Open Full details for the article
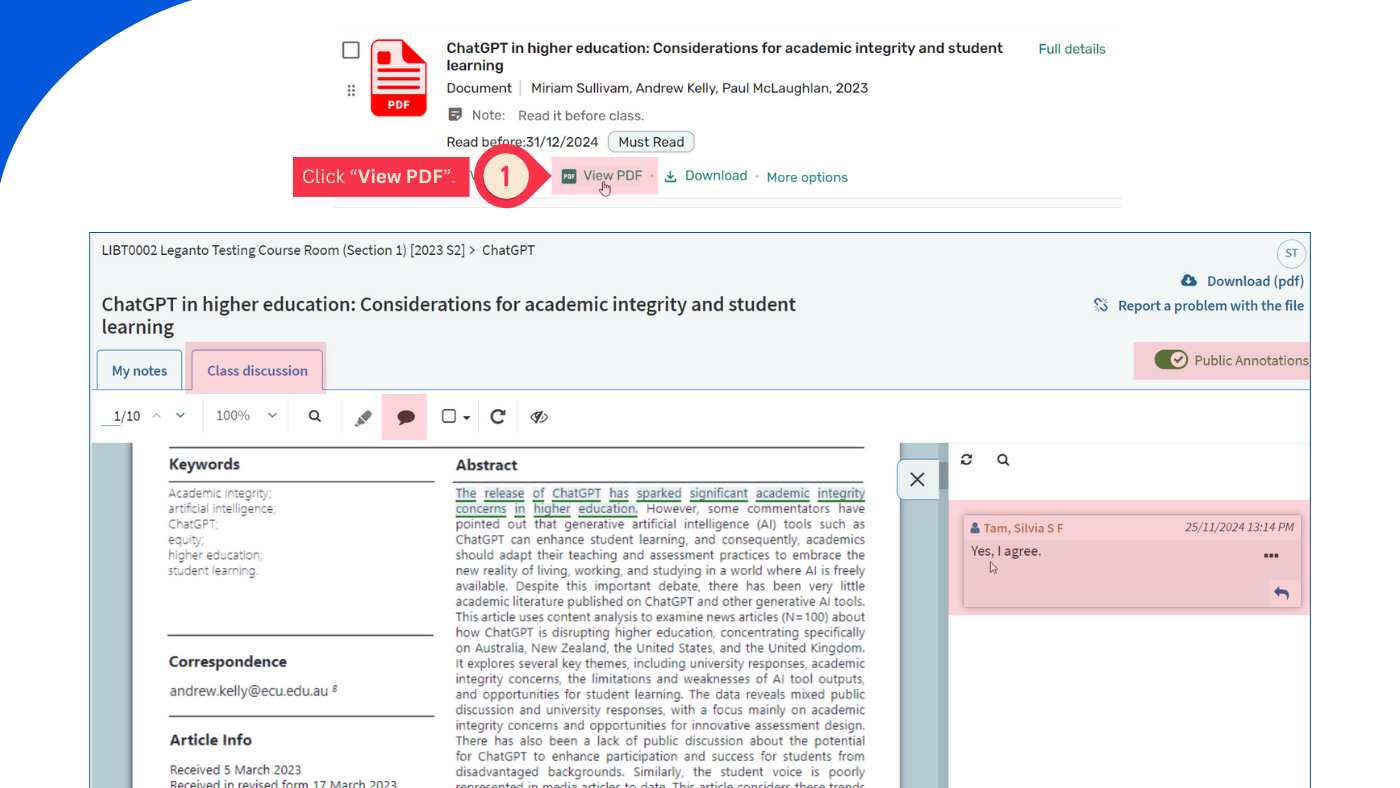 point(1071,48)
